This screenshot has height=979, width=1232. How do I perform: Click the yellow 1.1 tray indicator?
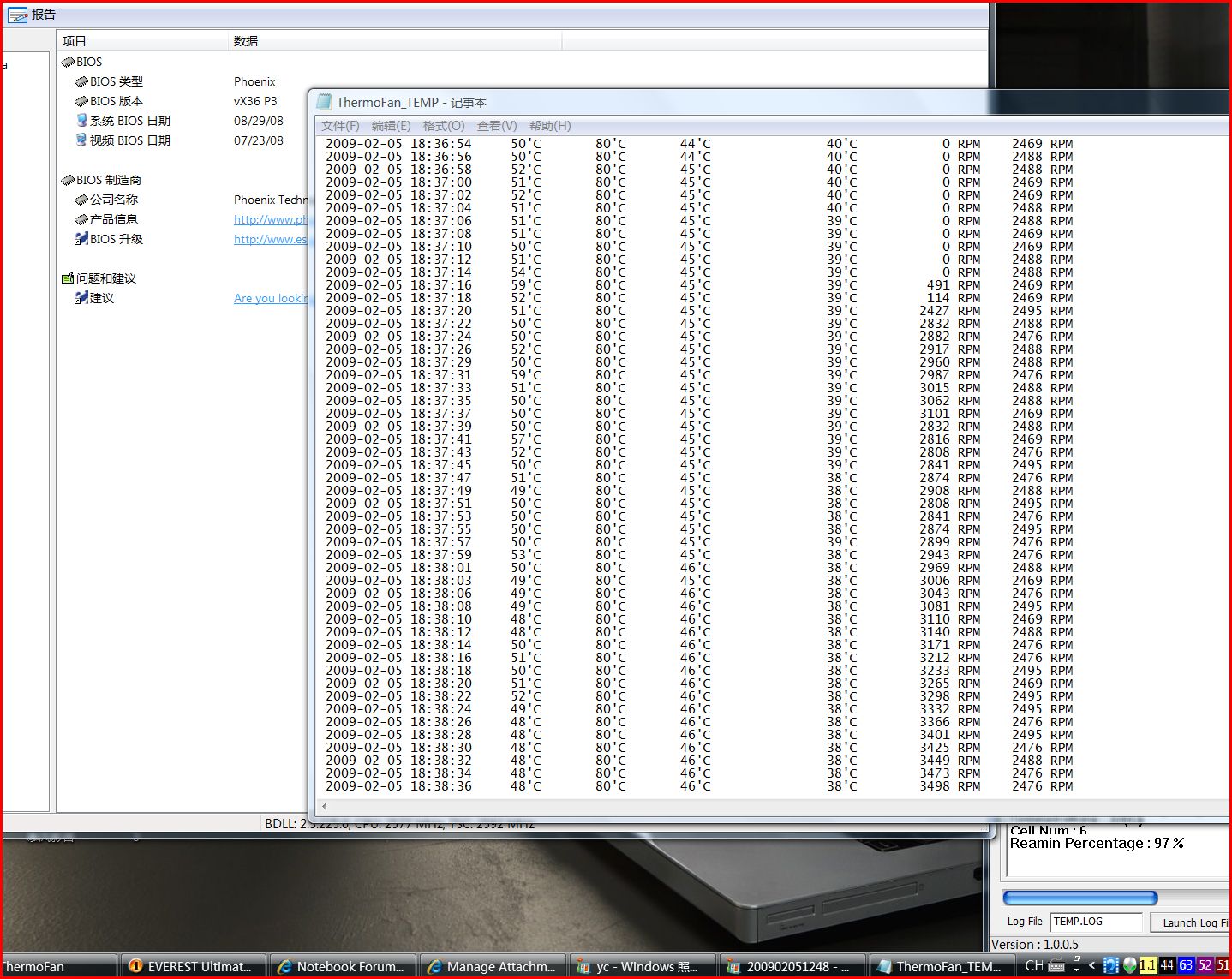click(1148, 965)
